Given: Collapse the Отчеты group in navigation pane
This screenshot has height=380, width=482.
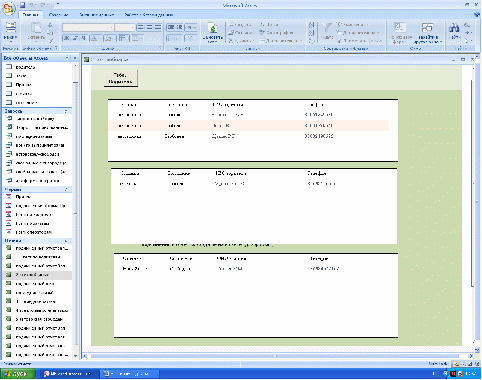Looking at the screenshot, I should click(x=66, y=241).
